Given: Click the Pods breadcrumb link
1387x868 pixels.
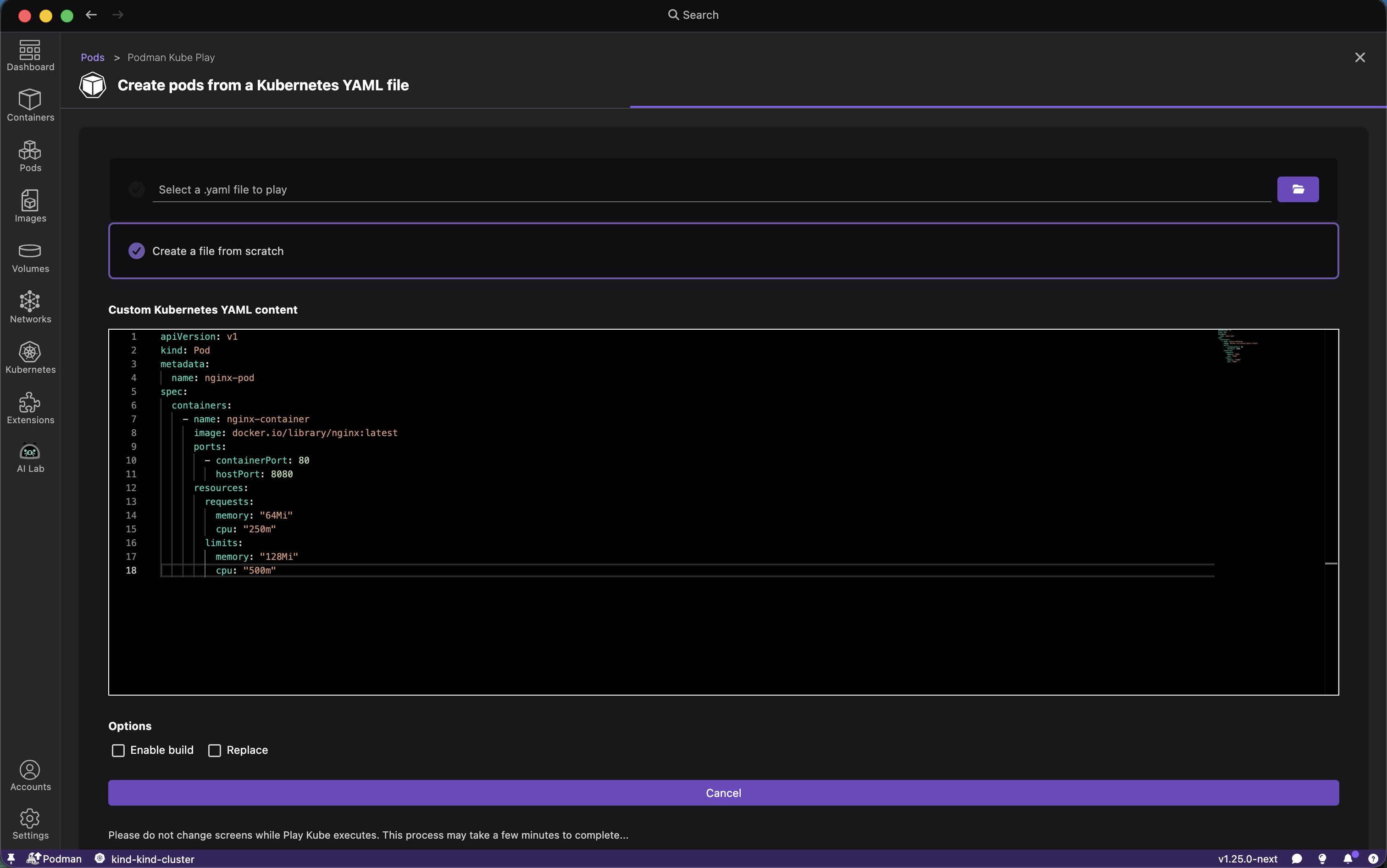Looking at the screenshot, I should (x=93, y=57).
